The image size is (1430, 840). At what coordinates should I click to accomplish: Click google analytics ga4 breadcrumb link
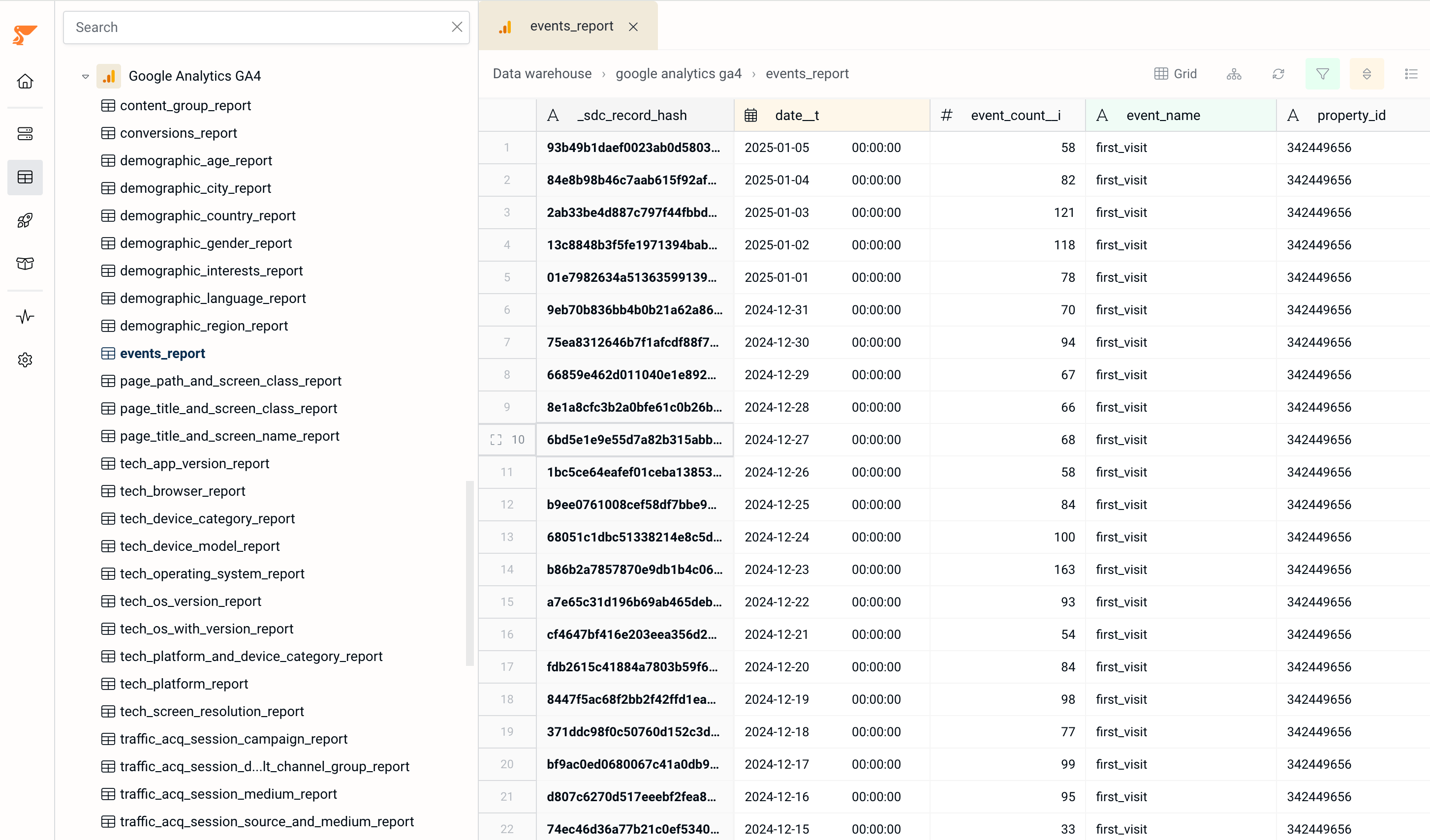pos(678,74)
